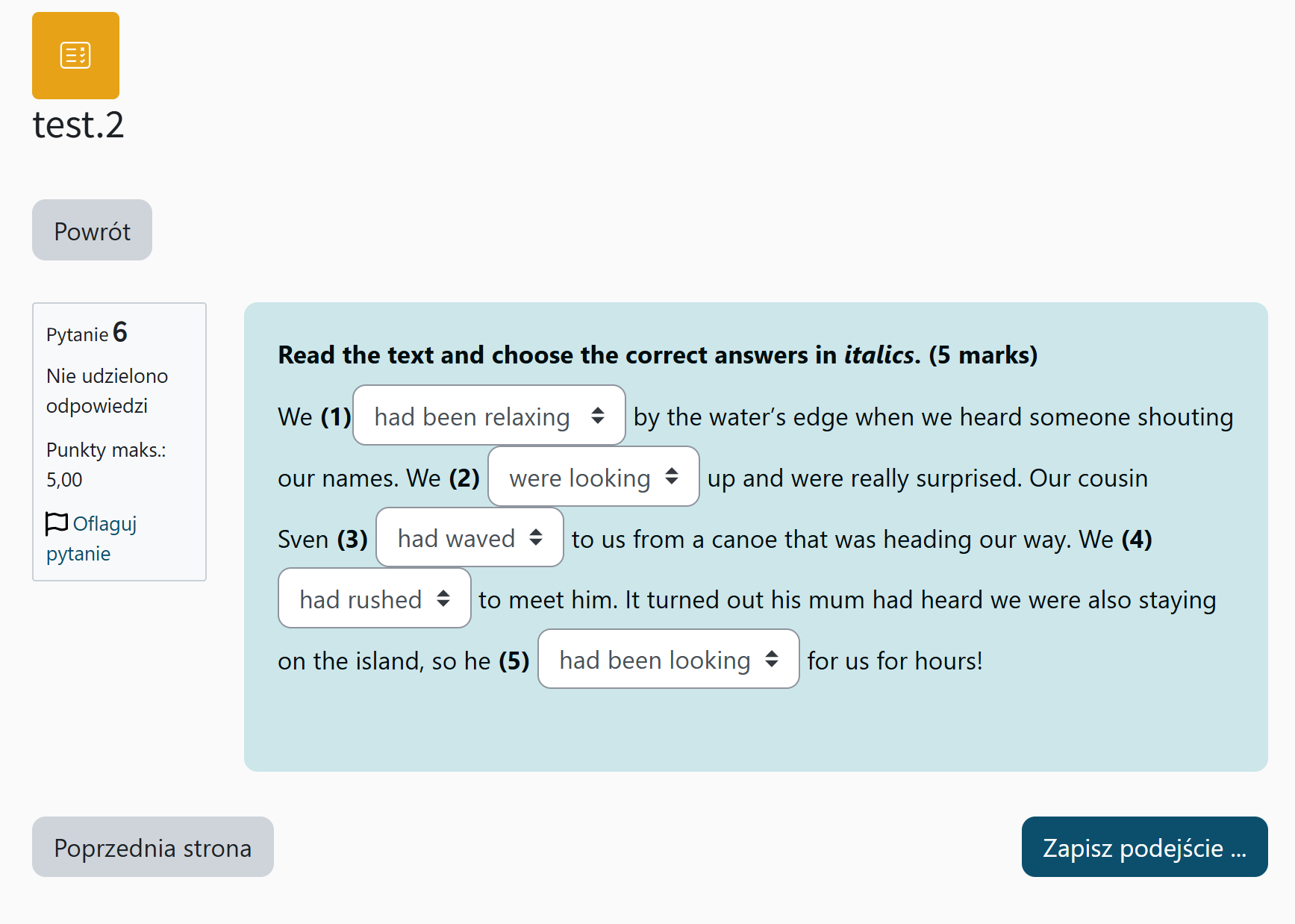1295x924 pixels.
Task: Expand the 'had been looking' dropdown
Action: coord(667,660)
